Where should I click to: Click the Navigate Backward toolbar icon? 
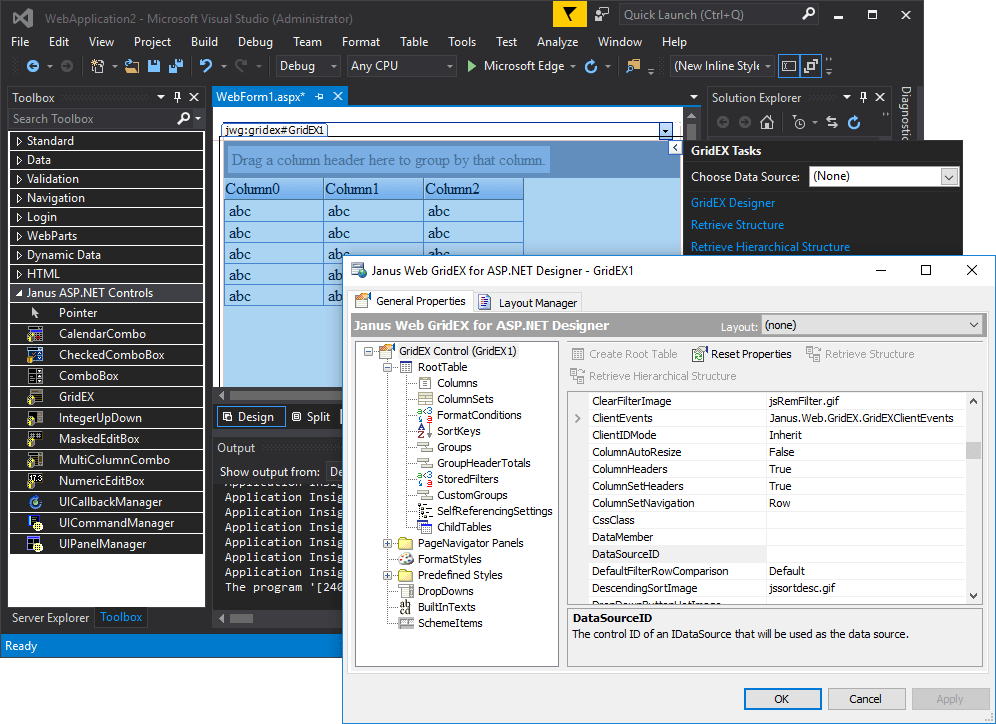point(32,66)
